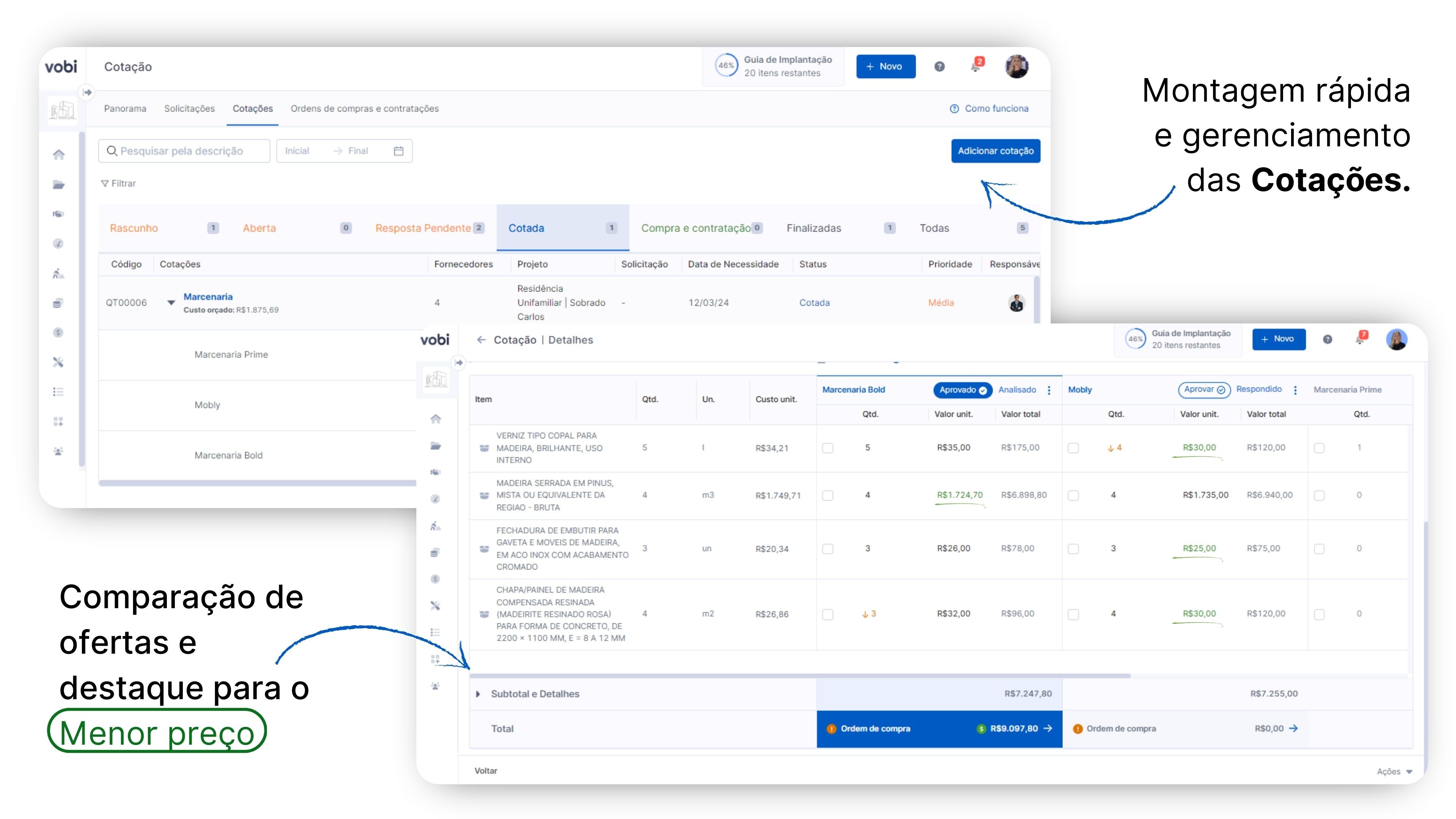1456x819 pixels.
Task: Click the home icon in left sidebar
Action: [59, 155]
